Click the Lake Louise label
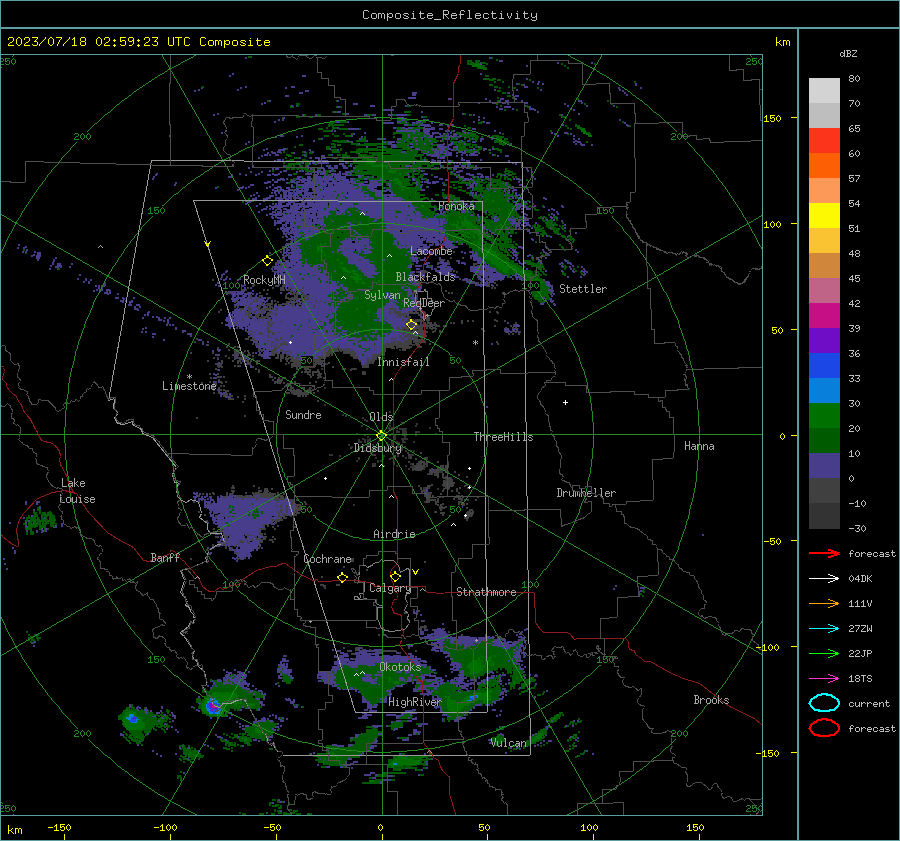The height and width of the screenshot is (841, 900). 77,491
